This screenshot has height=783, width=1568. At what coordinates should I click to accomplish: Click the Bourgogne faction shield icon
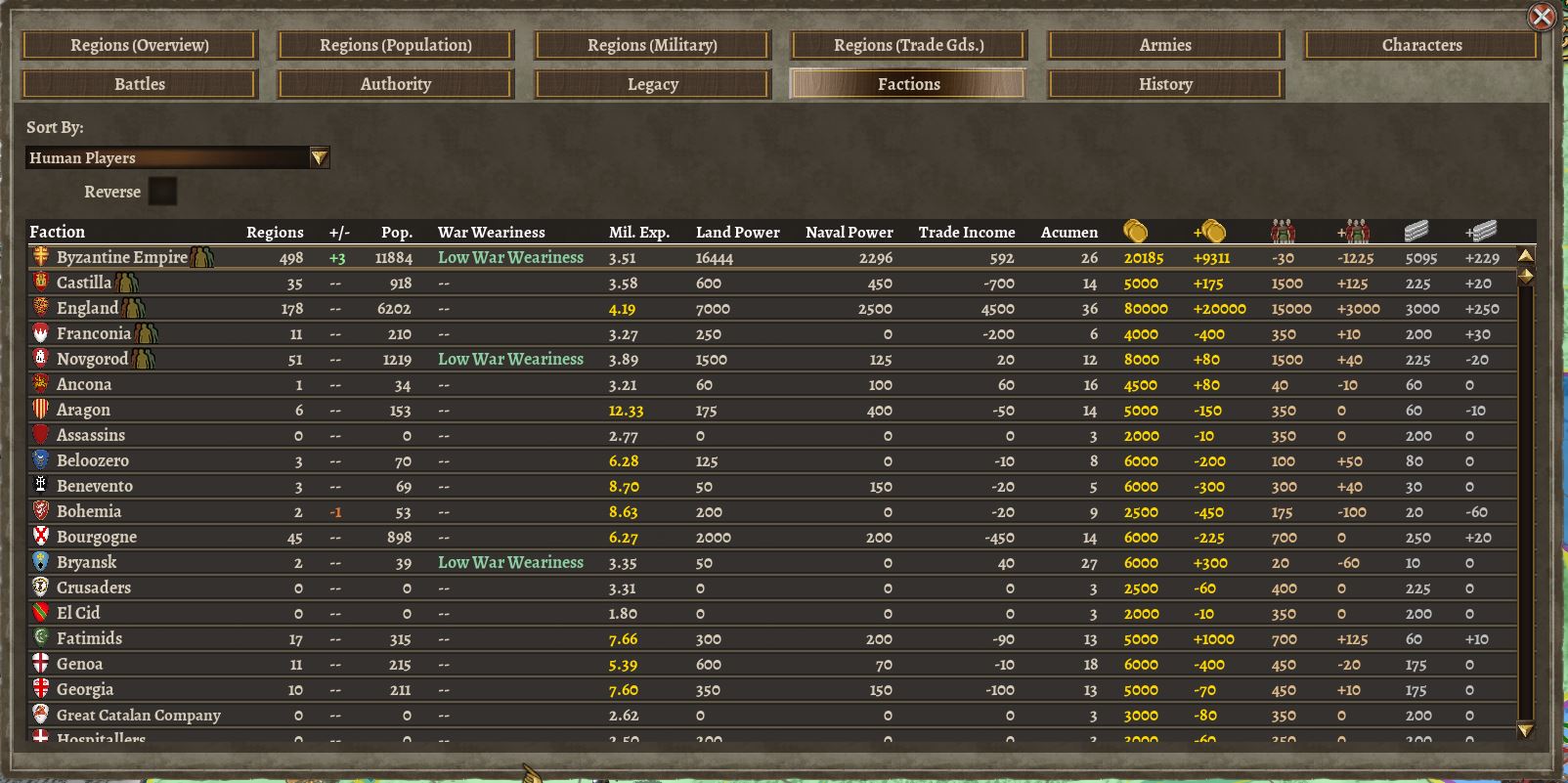tap(41, 537)
